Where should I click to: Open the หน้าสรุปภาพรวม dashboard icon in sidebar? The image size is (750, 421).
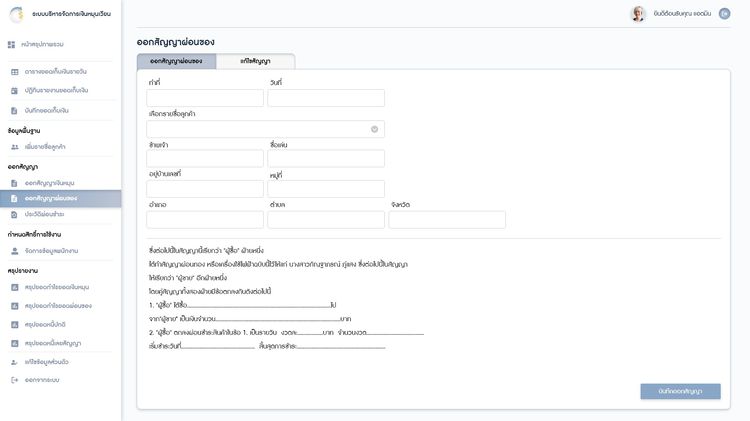(x=11, y=45)
